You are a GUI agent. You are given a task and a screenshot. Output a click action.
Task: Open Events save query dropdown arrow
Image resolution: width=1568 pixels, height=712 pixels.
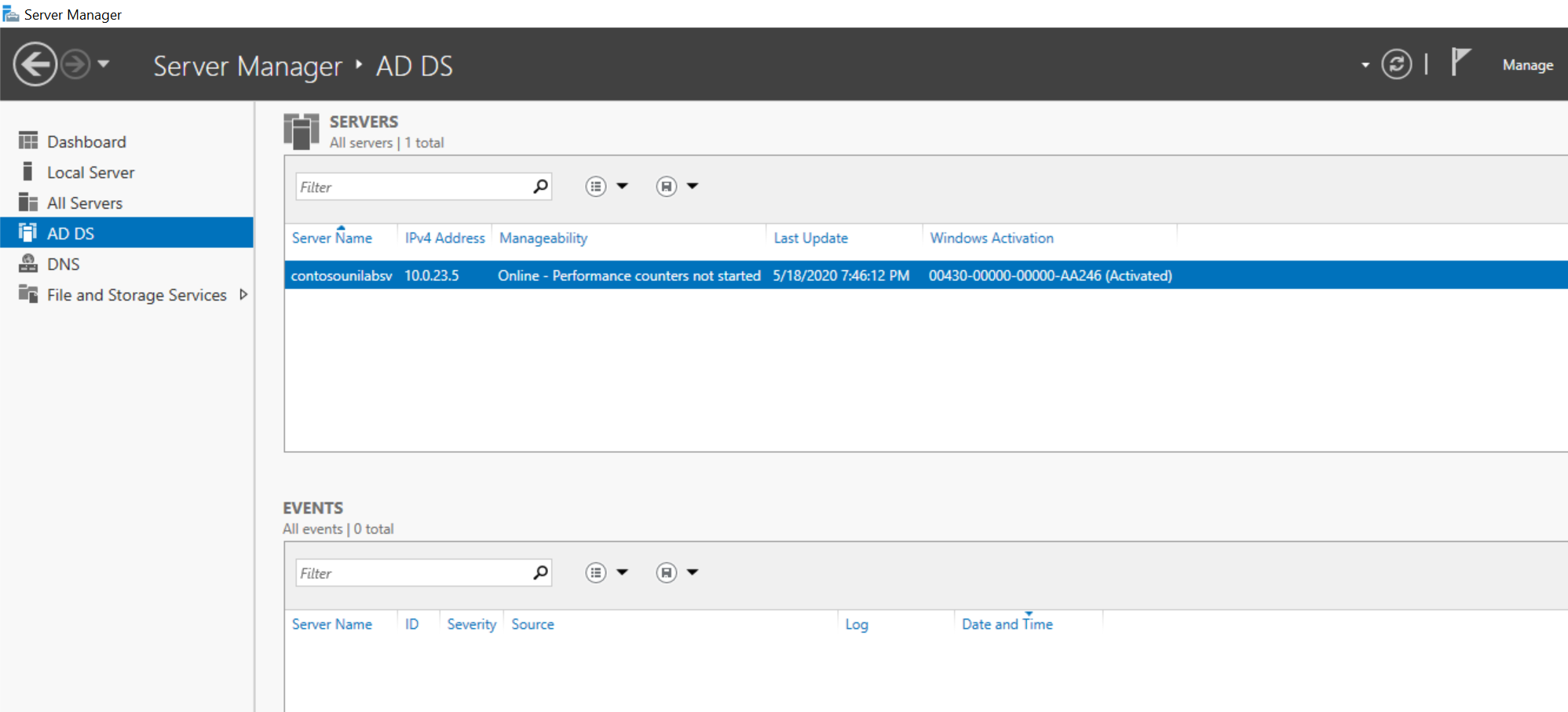pyautogui.click(x=693, y=572)
